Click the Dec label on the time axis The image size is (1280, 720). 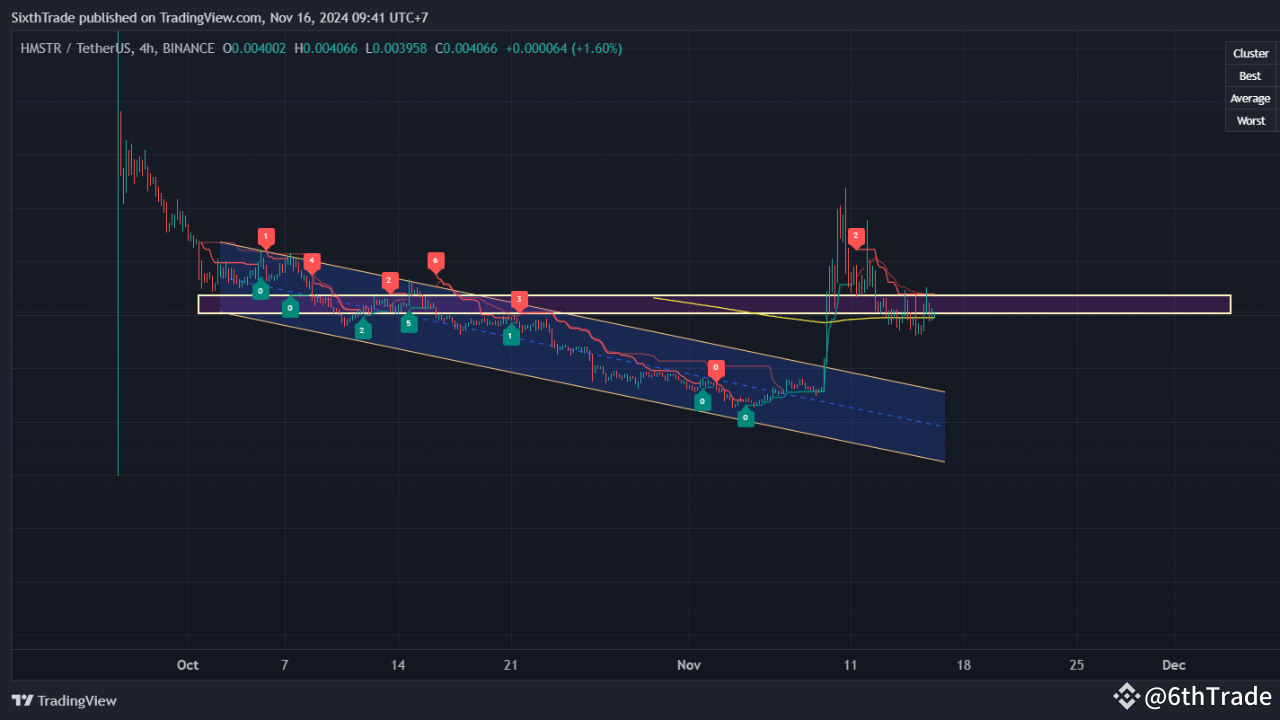(x=1174, y=665)
